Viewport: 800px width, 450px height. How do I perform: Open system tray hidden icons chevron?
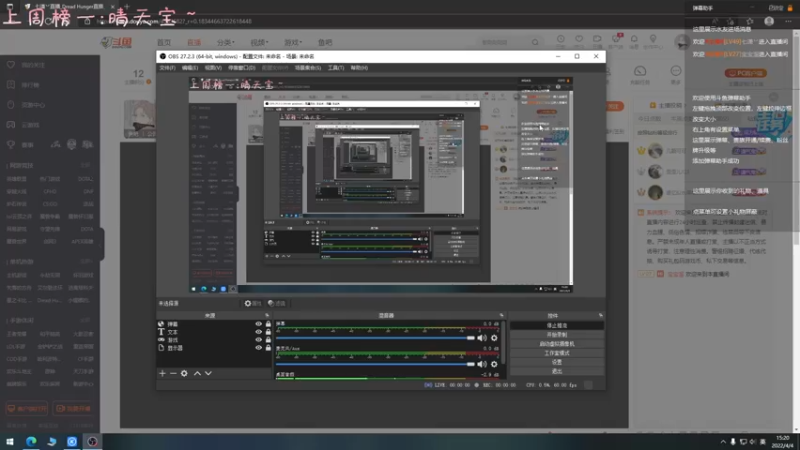[723, 442]
